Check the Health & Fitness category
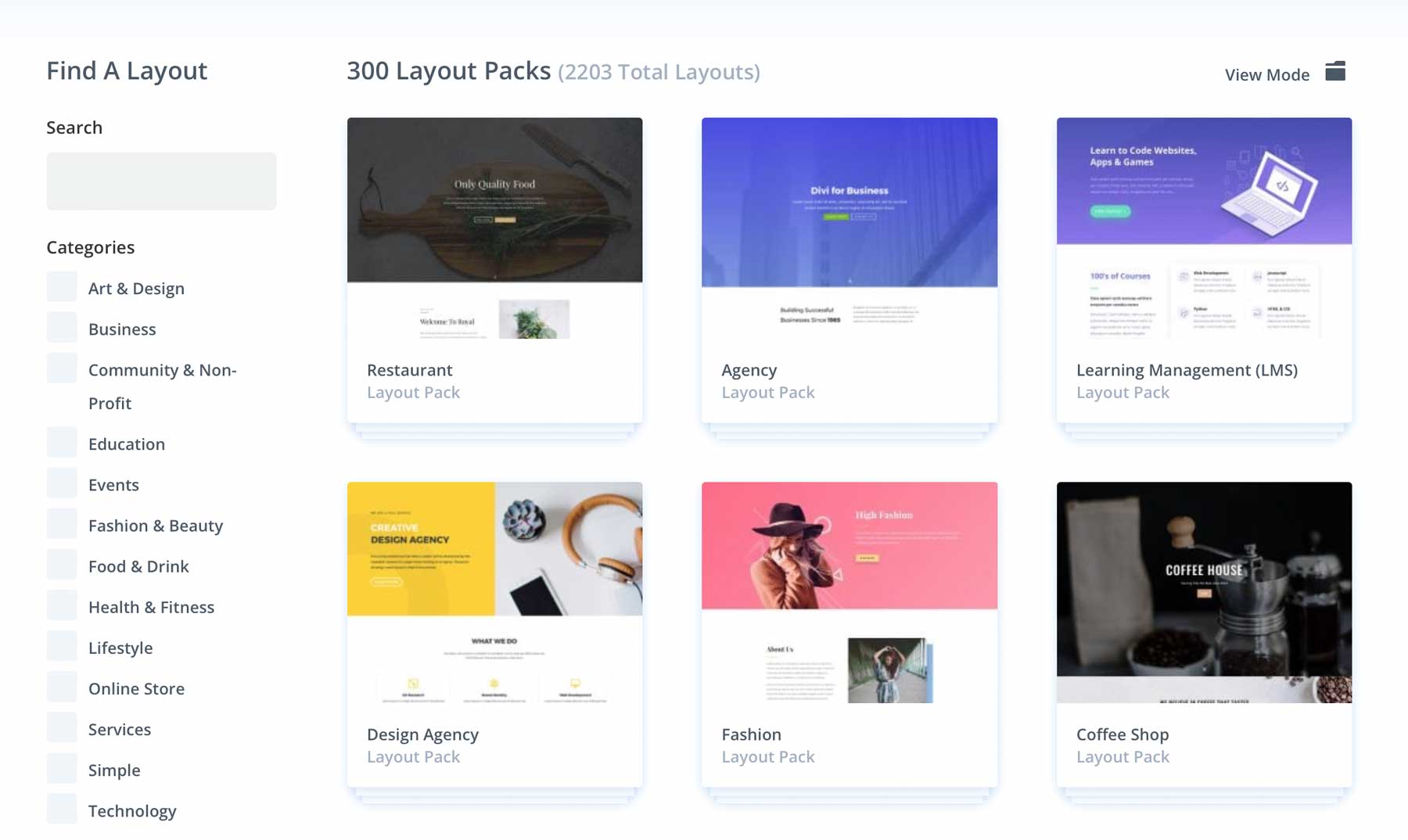The image size is (1408, 840). (61, 605)
